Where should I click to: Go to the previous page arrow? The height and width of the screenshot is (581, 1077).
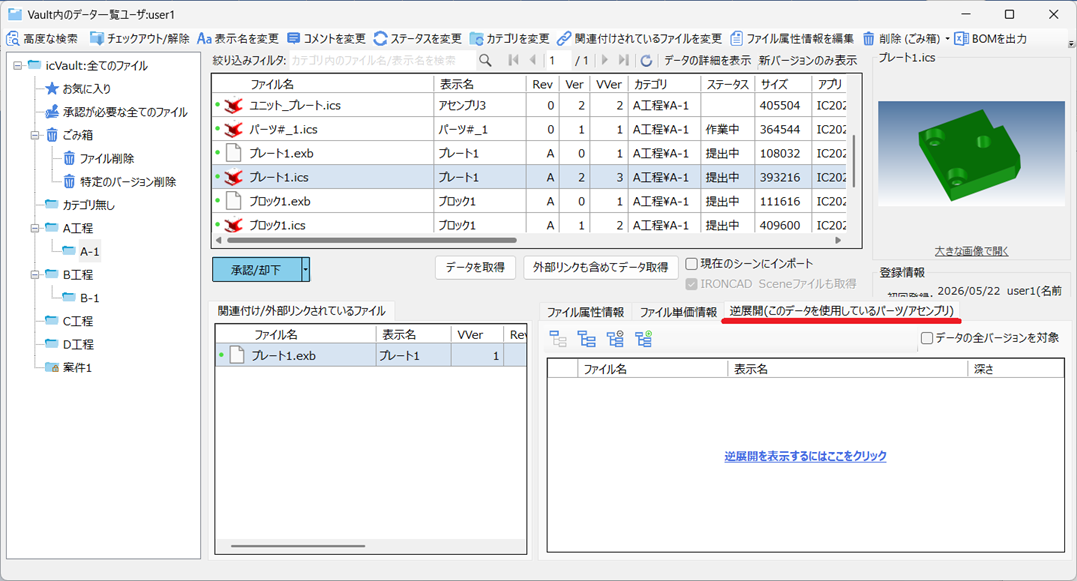pos(532,60)
